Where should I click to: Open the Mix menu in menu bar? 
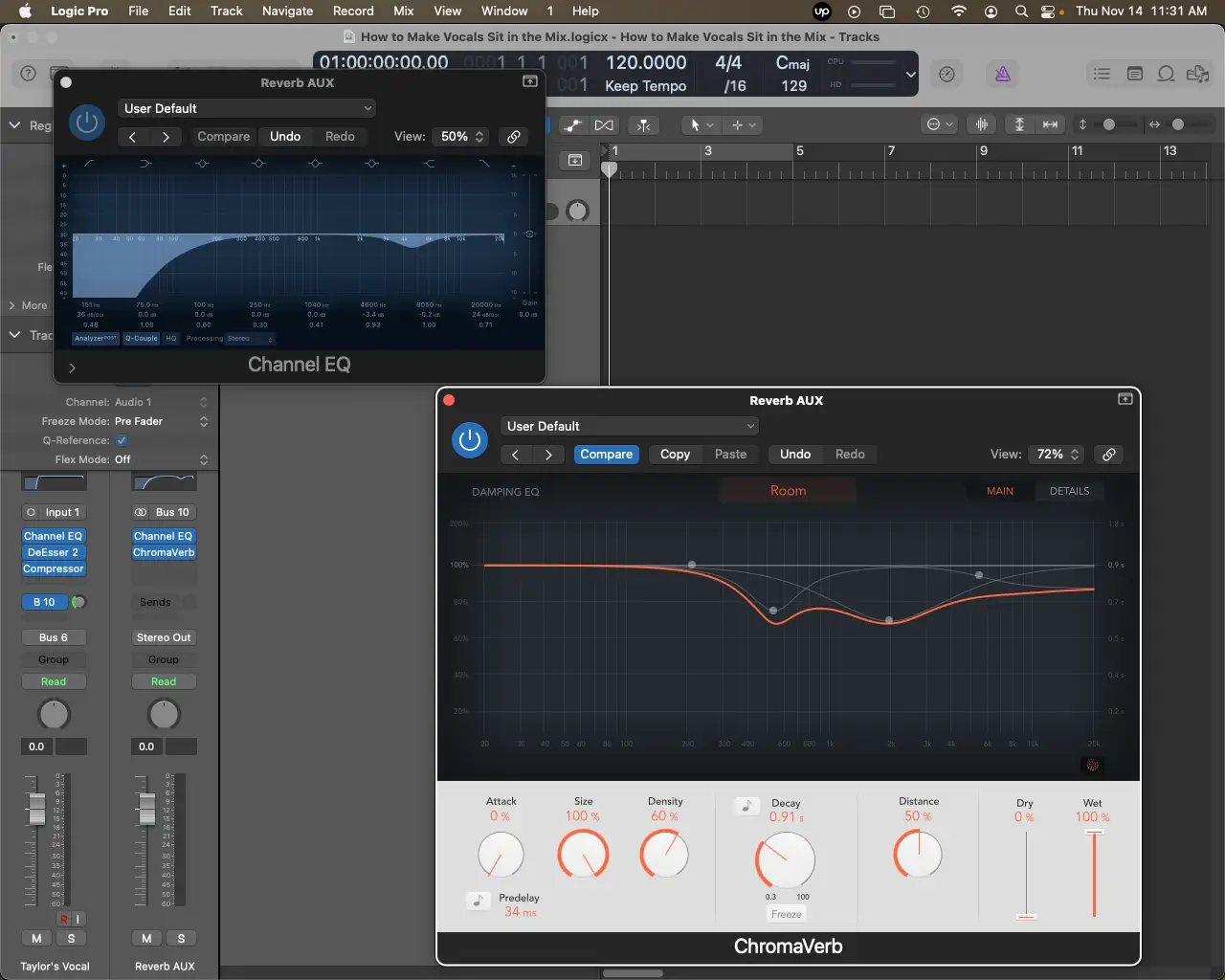[x=403, y=11]
